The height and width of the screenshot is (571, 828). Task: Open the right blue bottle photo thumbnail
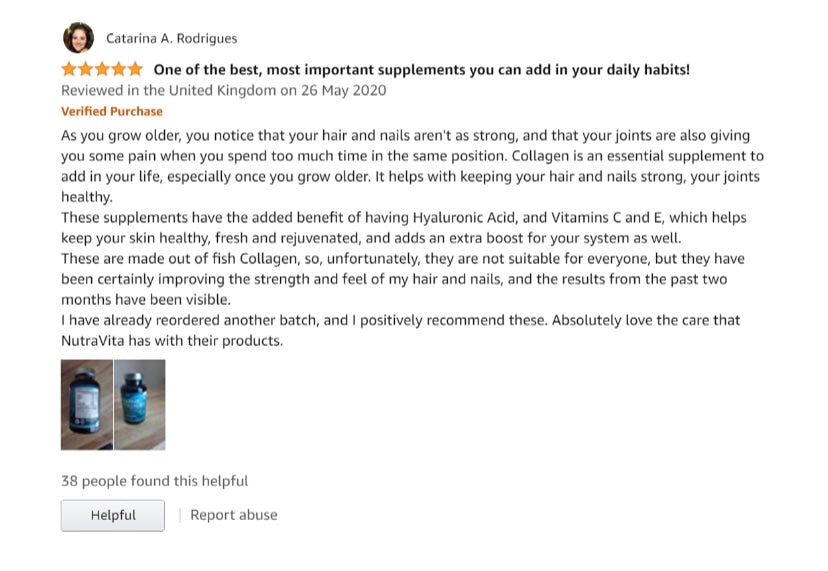coord(139,404)
